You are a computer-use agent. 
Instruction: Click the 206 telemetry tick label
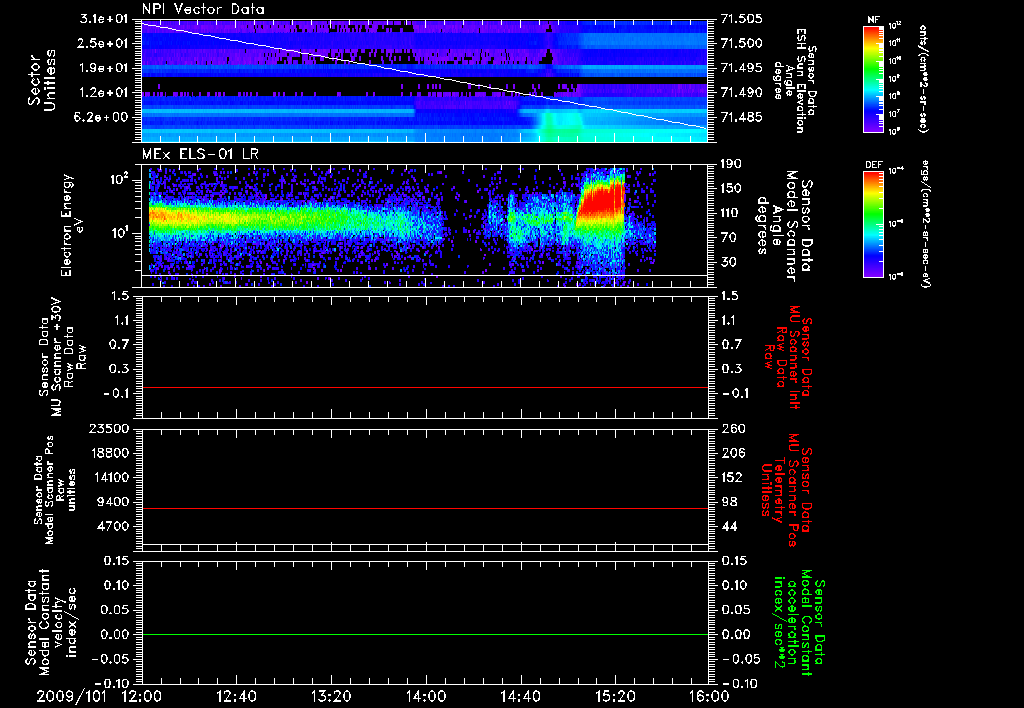point(732,453)
